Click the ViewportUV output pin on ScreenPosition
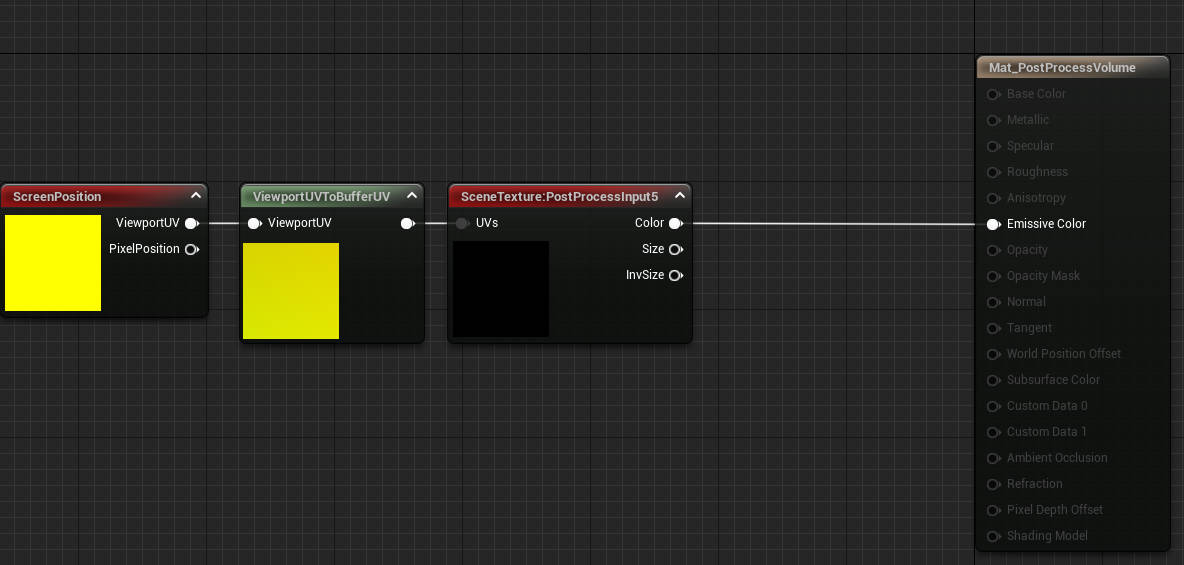Screen dimensions: 1184x565 point(191,223)
